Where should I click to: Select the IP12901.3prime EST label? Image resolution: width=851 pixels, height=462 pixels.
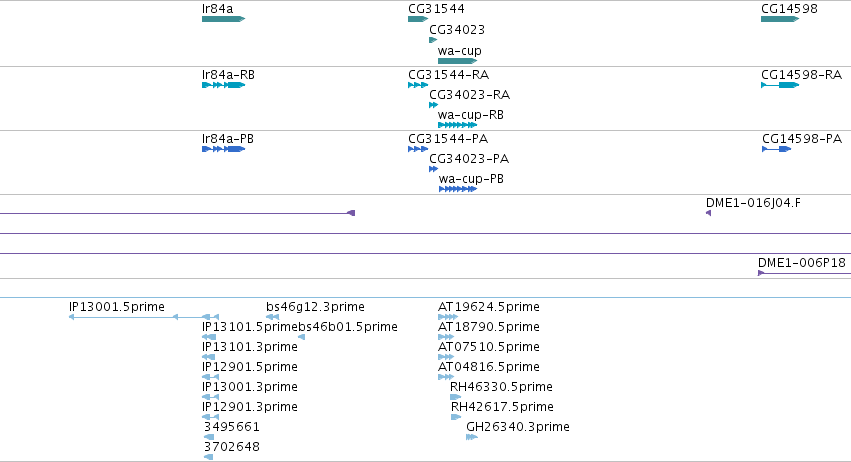tap(250, 407)
